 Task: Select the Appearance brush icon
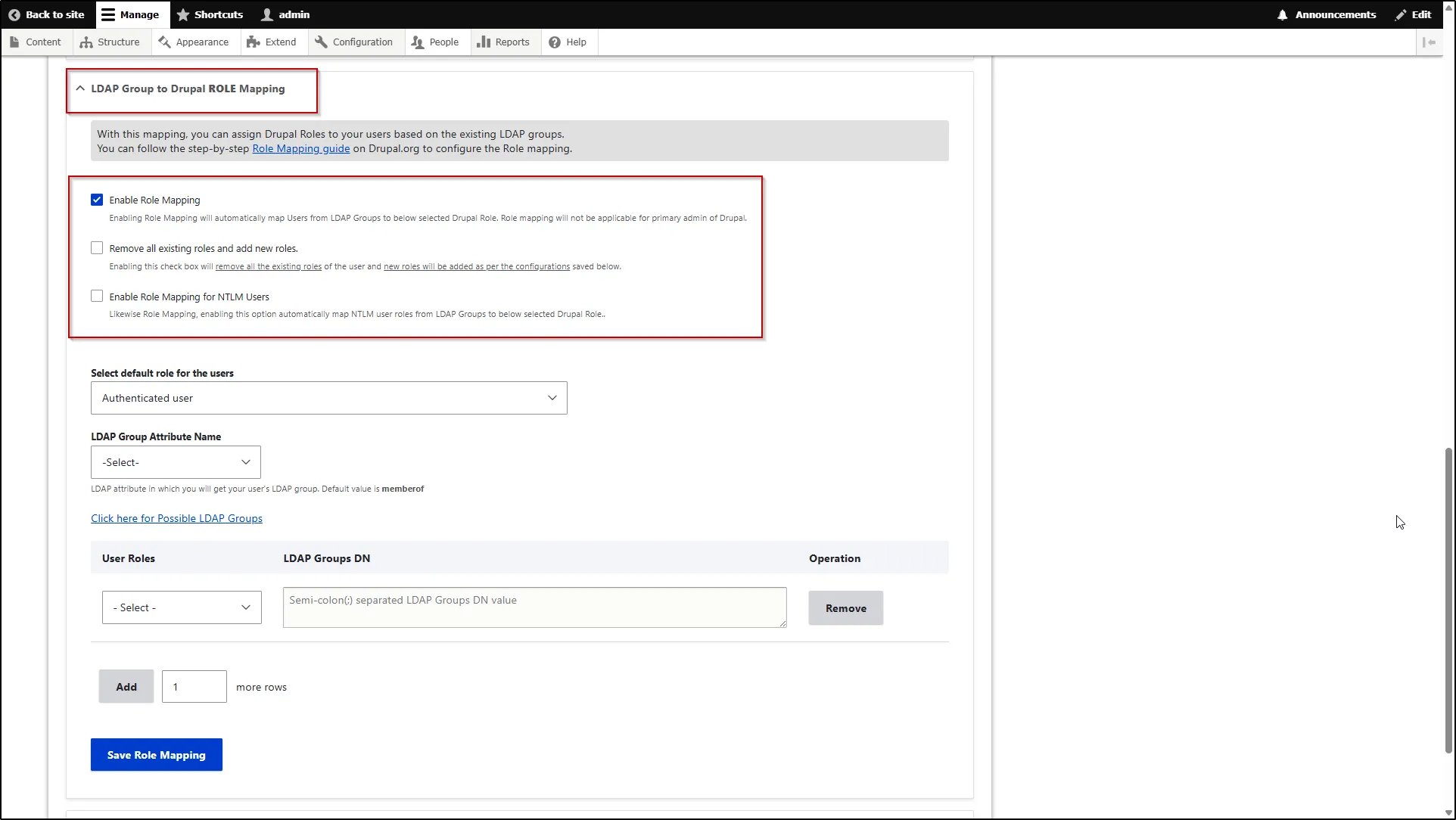[x=165, y=42]
